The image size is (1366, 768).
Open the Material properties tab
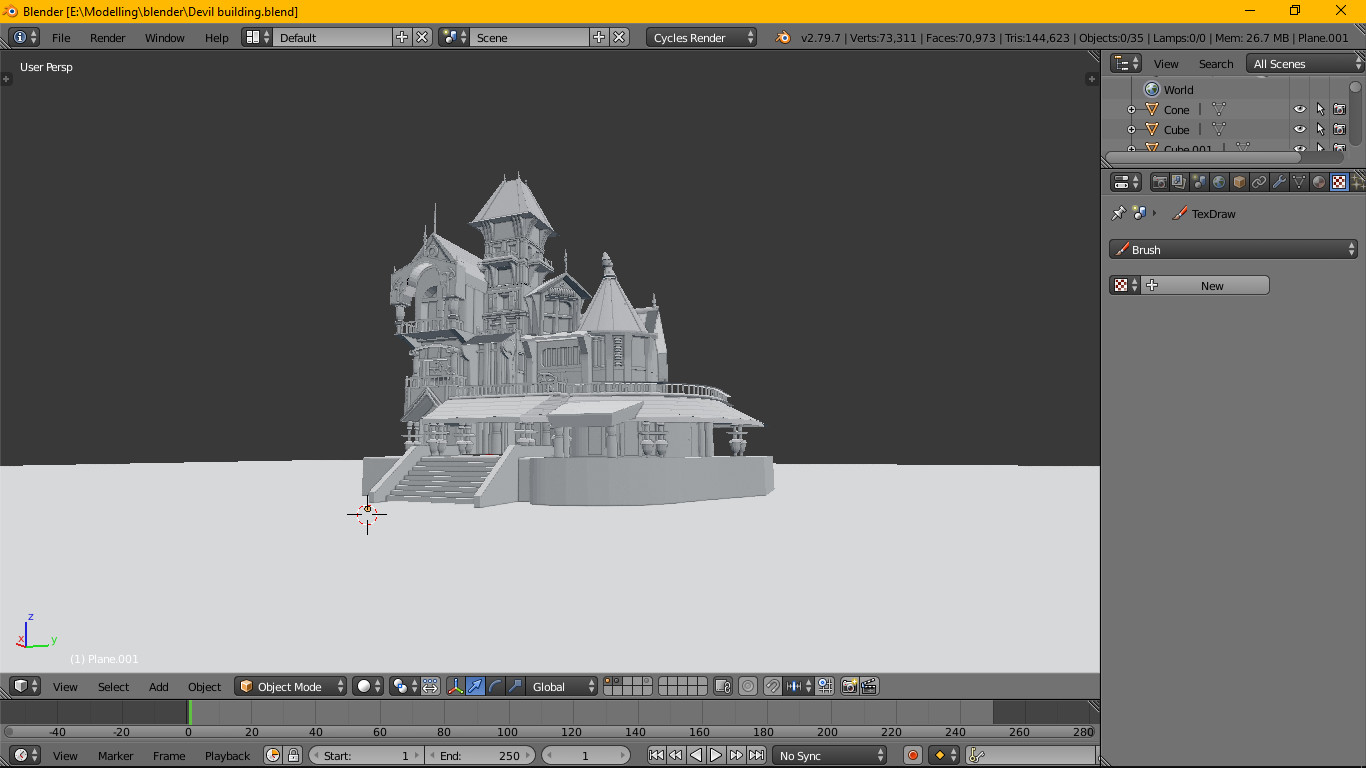1318,181
